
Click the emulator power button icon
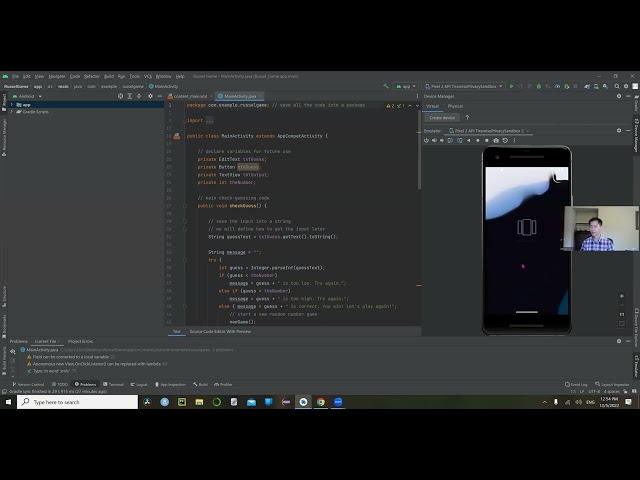click(x=426, y=140)
